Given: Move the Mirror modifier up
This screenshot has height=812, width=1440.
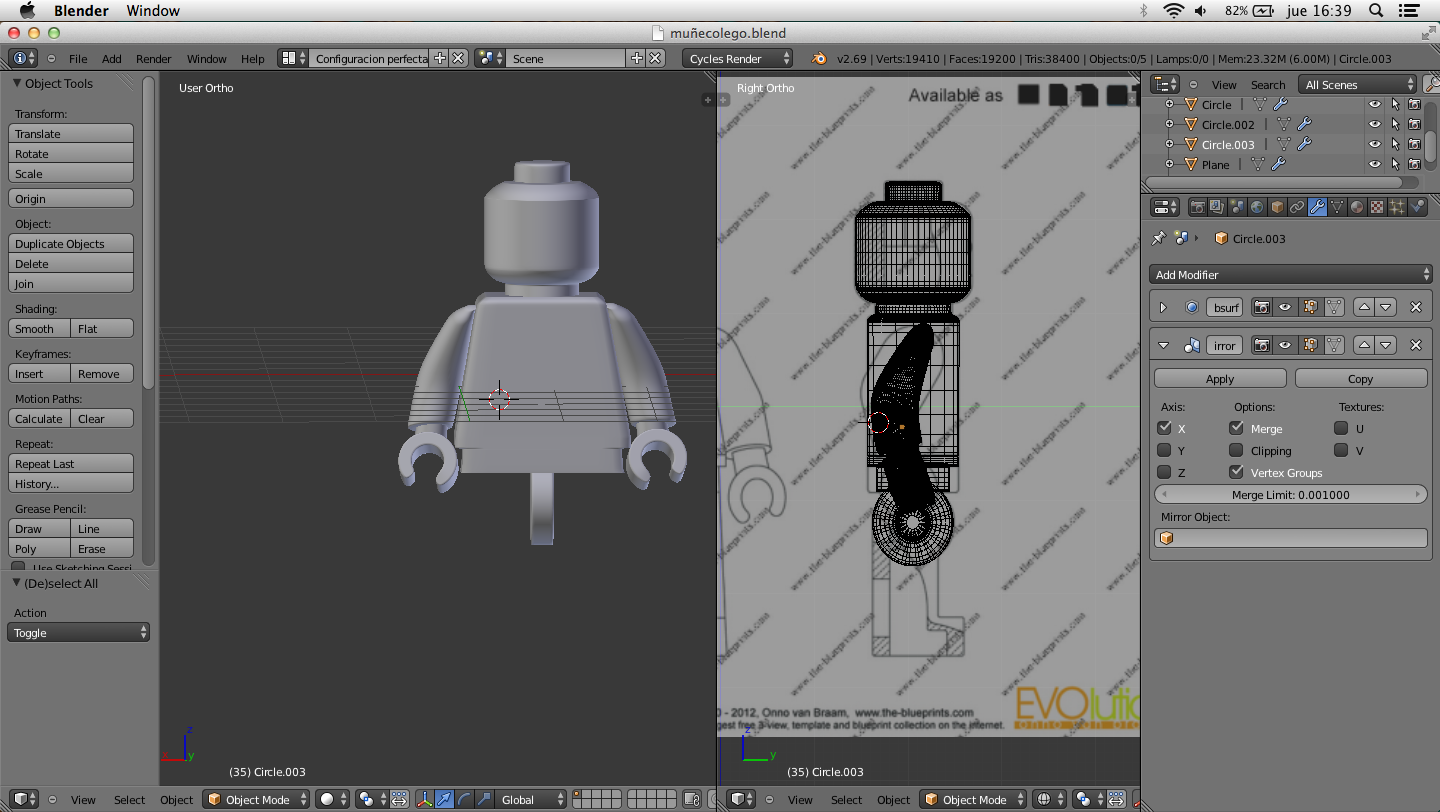Looking at the screenshot, I should (1364, 345).
